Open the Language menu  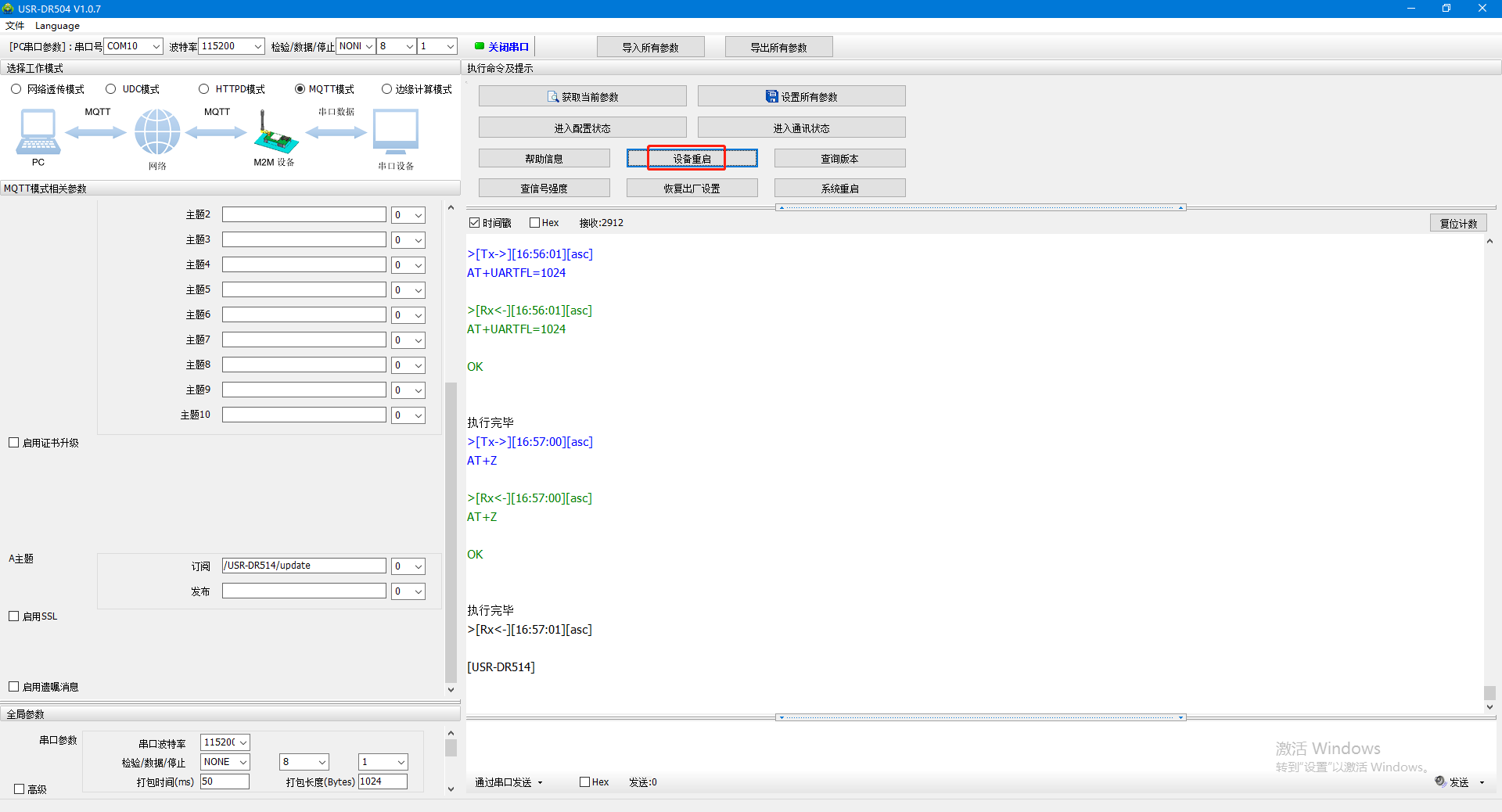click(57, 26)
